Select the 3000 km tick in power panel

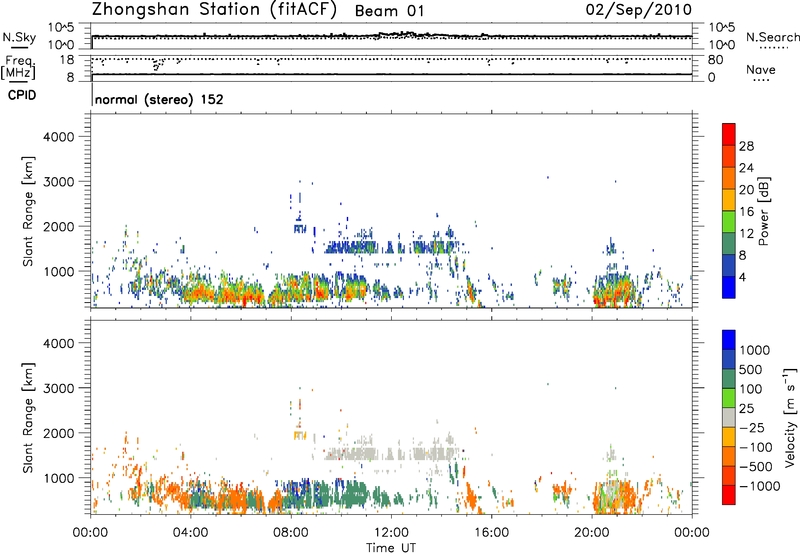click(x=58, y=182)
